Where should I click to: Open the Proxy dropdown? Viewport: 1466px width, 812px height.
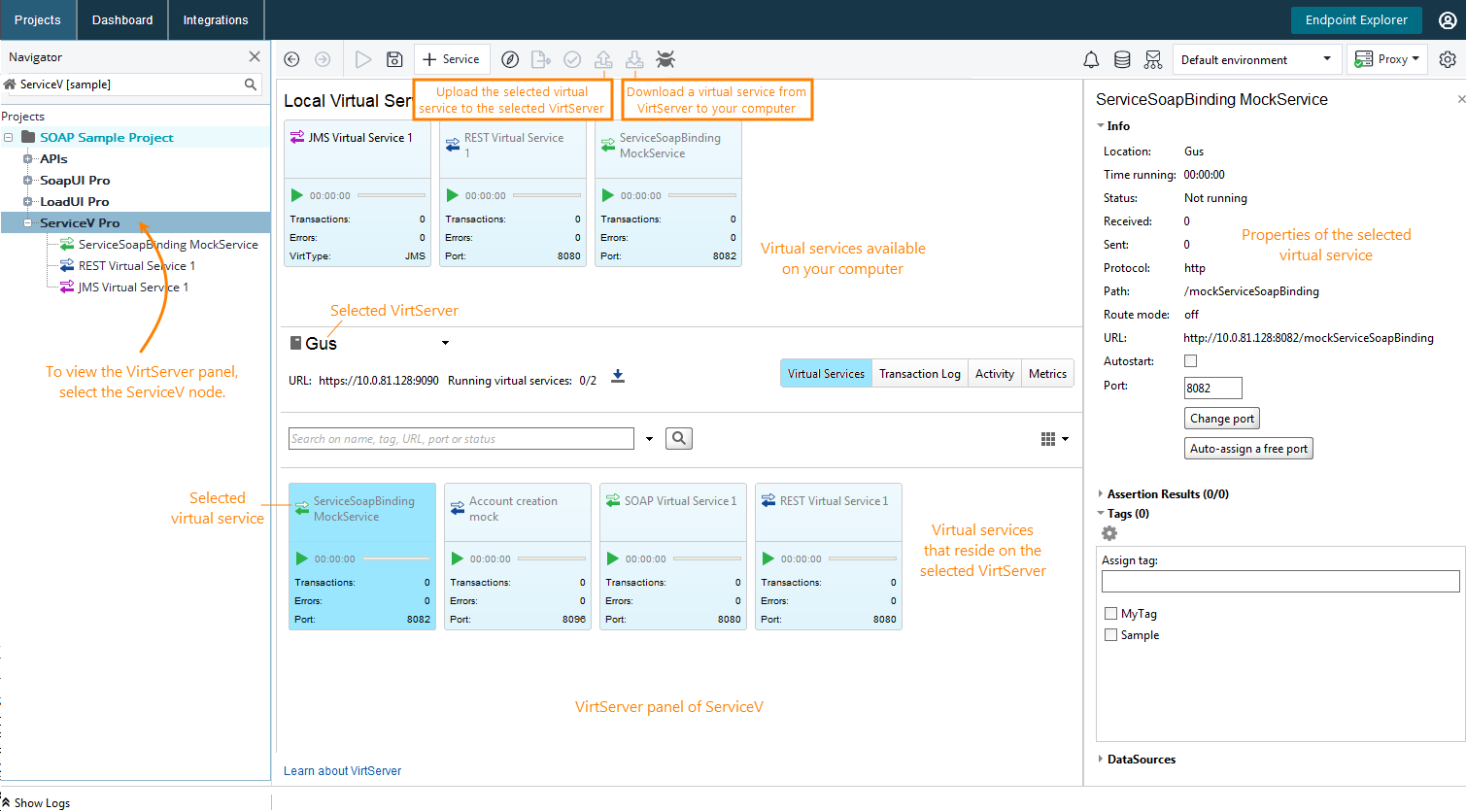[x=1386, y=59]
